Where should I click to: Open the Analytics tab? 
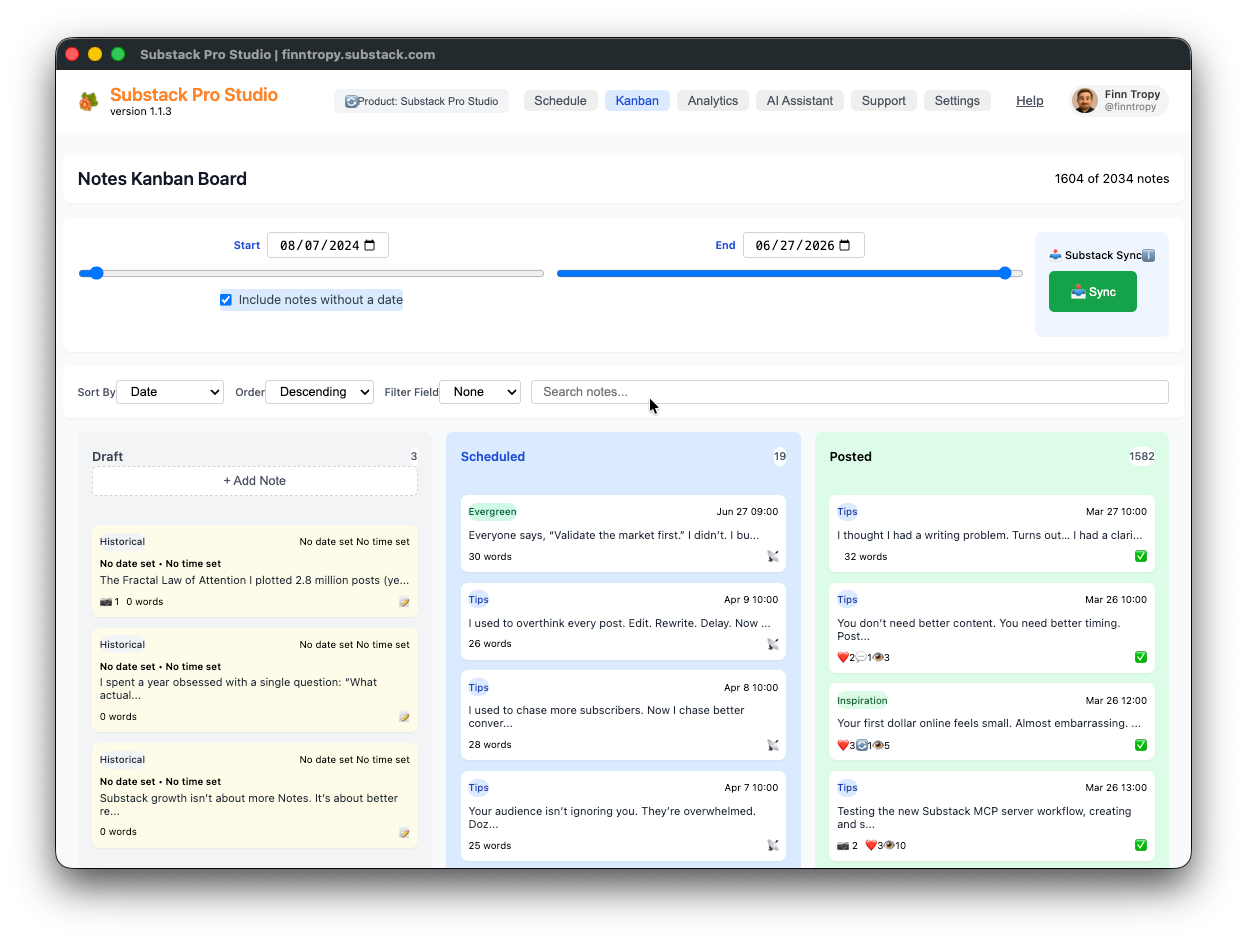(713, 101)
